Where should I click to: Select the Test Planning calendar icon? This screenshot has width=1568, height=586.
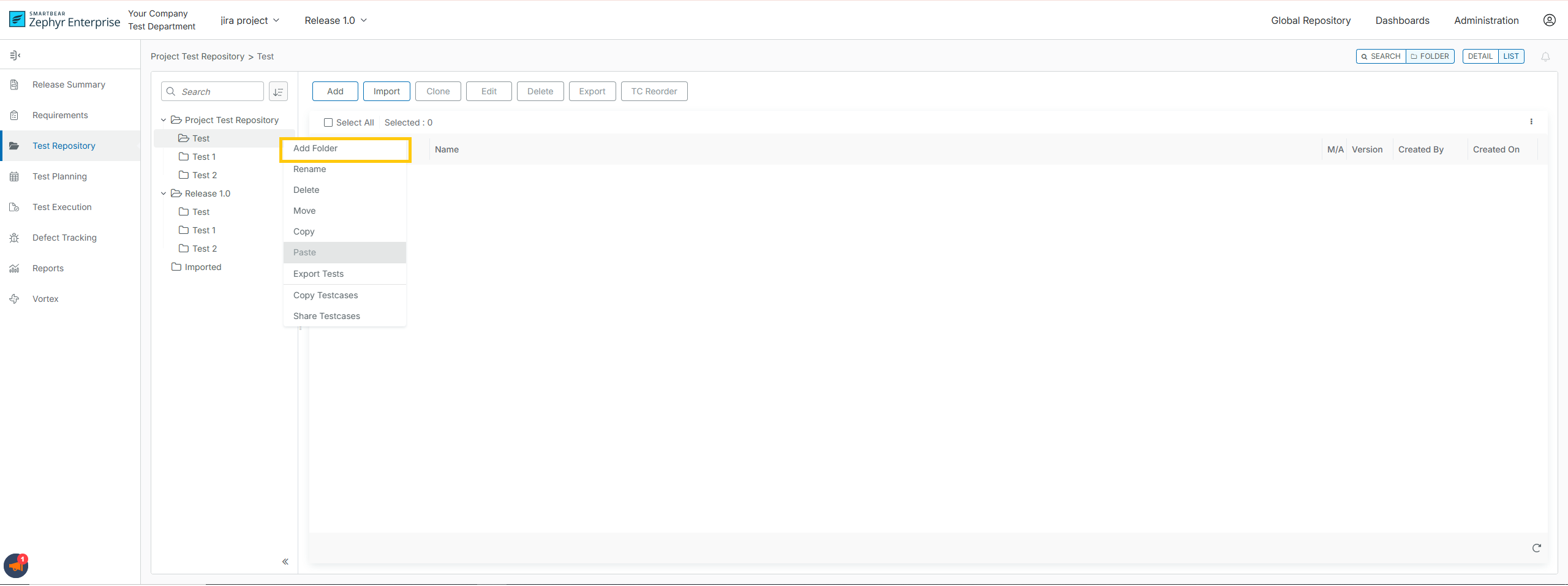14,176
